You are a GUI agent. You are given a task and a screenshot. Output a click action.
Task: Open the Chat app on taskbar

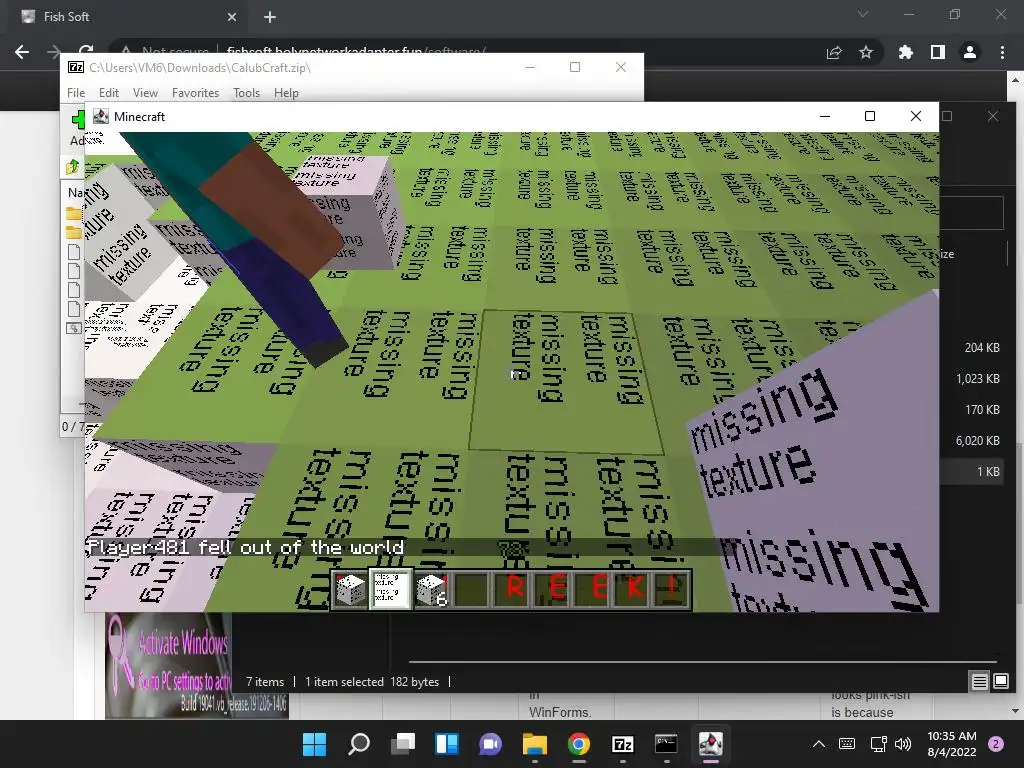click(490, 744)
